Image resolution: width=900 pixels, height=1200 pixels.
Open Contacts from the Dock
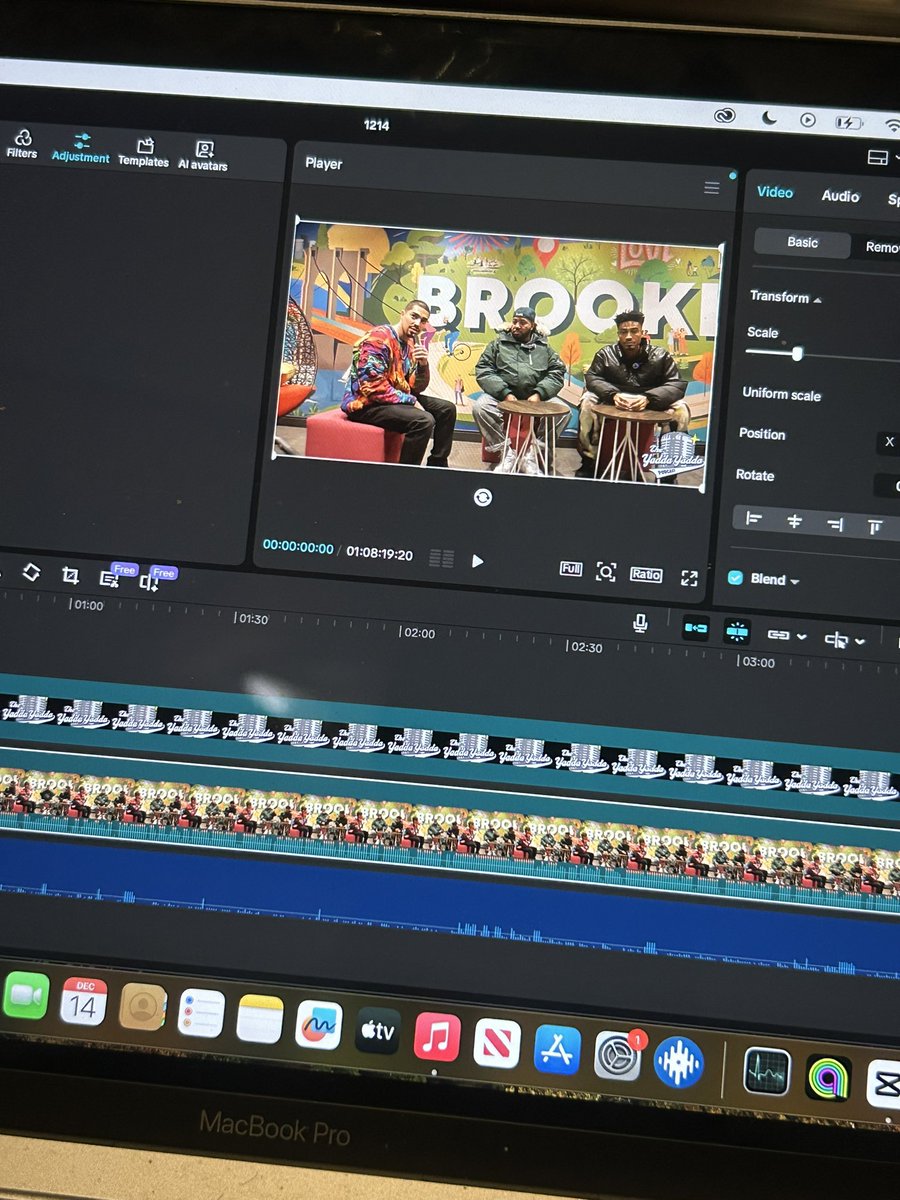(142, 1008)
